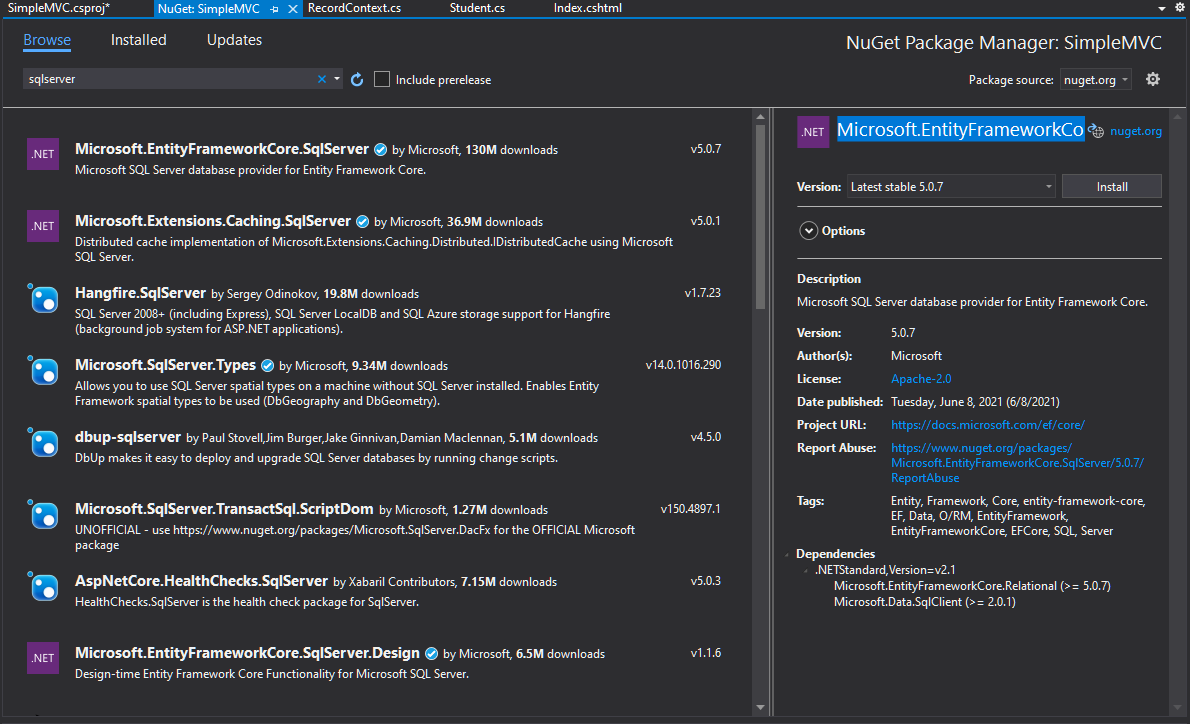The height and width of the screenshot is (724, 1190).
Task: Click verified badge on Microsoft.EntityFrameworkCore.SqlServer
Action: 381,150
